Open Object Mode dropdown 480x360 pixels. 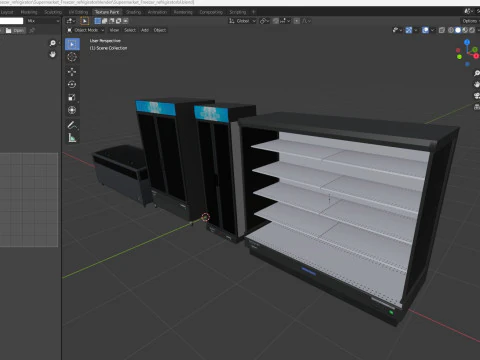click(85, 30)
